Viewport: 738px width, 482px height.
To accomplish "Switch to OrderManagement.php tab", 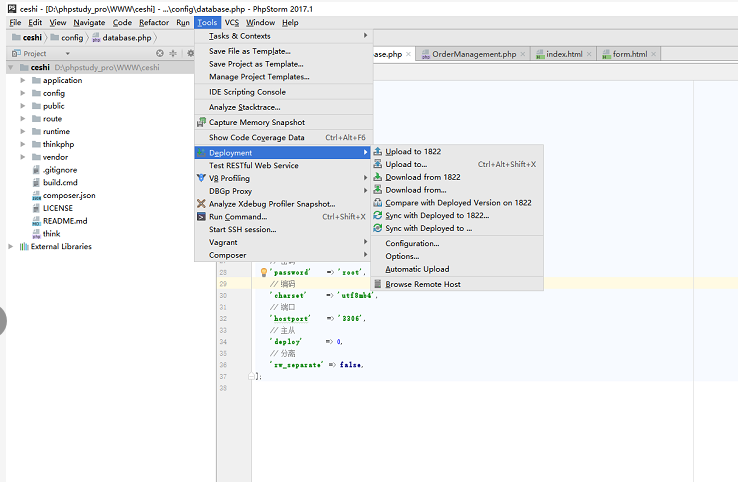I will [x=473, y=54].
